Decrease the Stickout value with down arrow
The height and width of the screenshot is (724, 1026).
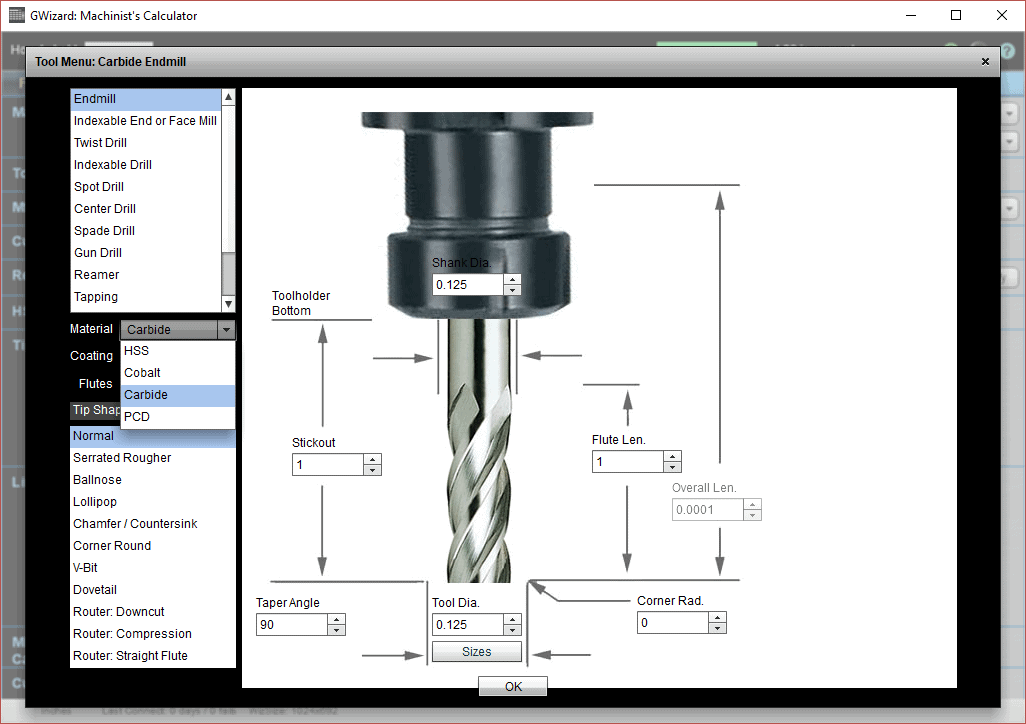[x=373, y=469]
